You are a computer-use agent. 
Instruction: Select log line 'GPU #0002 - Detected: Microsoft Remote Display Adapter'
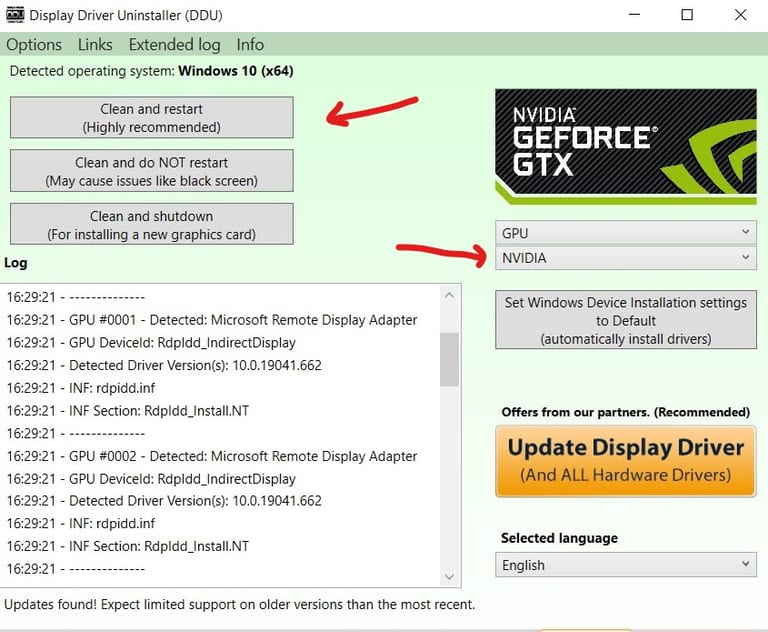point(212,456)
